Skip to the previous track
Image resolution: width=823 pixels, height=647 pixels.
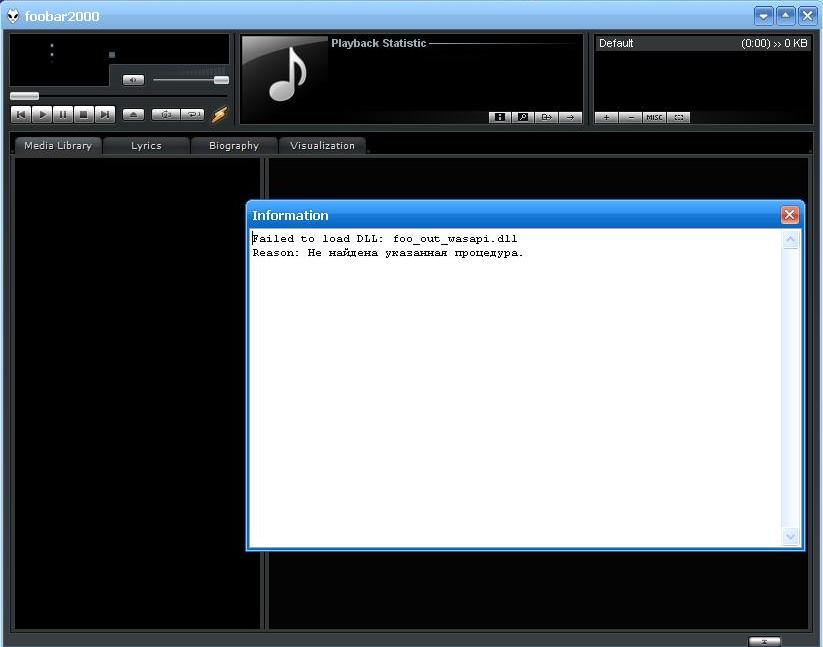(x=21, y=115)
